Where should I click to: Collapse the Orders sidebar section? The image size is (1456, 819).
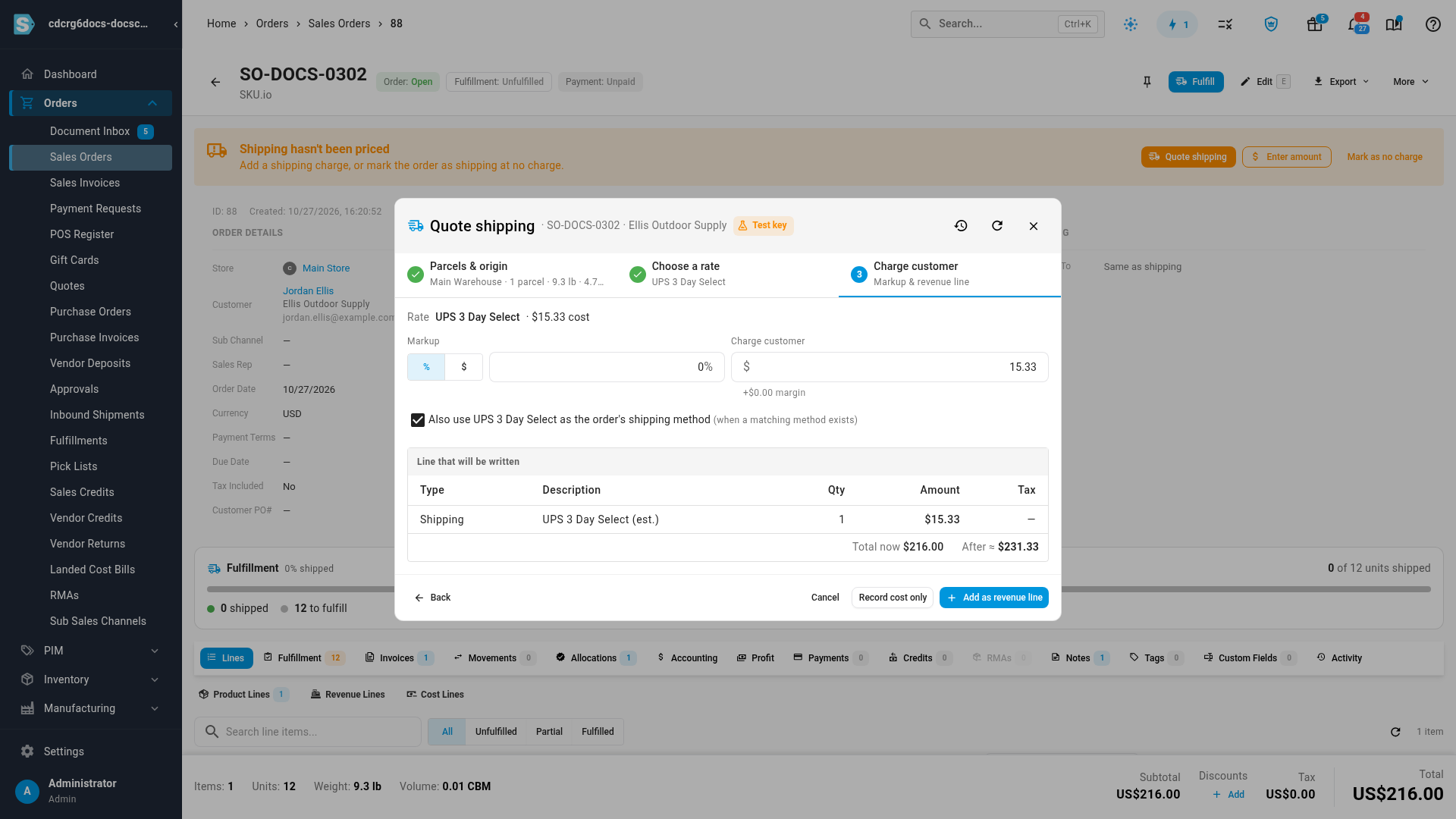click(152, 103)
